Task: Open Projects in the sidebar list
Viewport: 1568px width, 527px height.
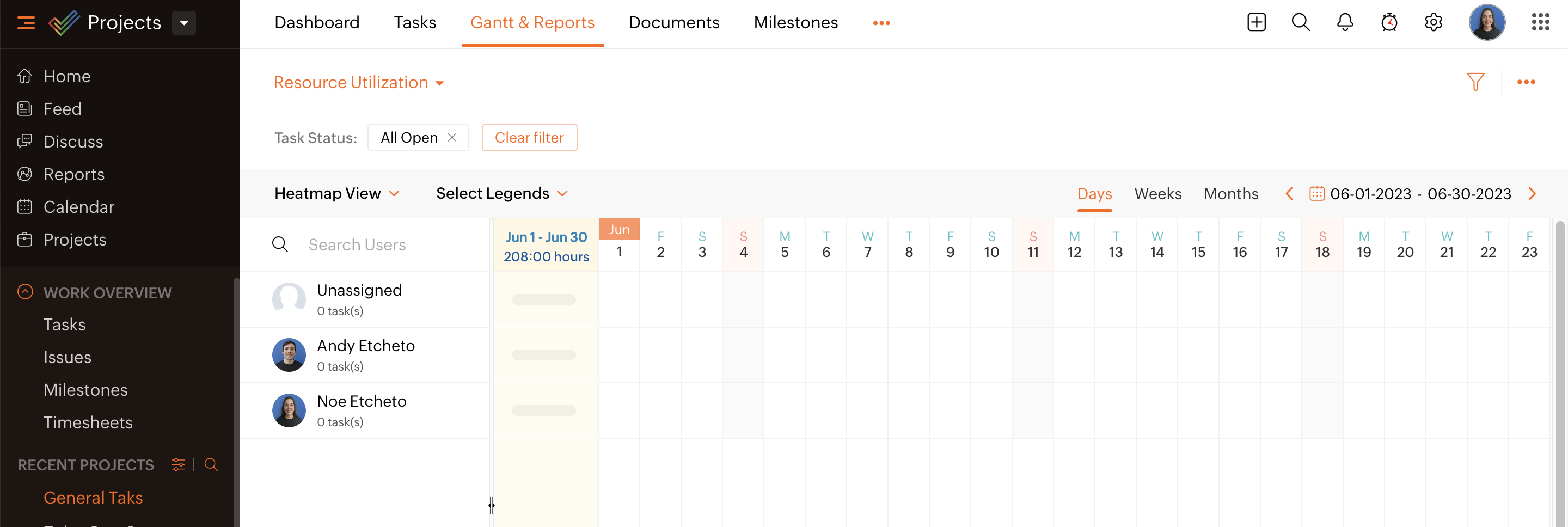Action: tap(75, 240)
